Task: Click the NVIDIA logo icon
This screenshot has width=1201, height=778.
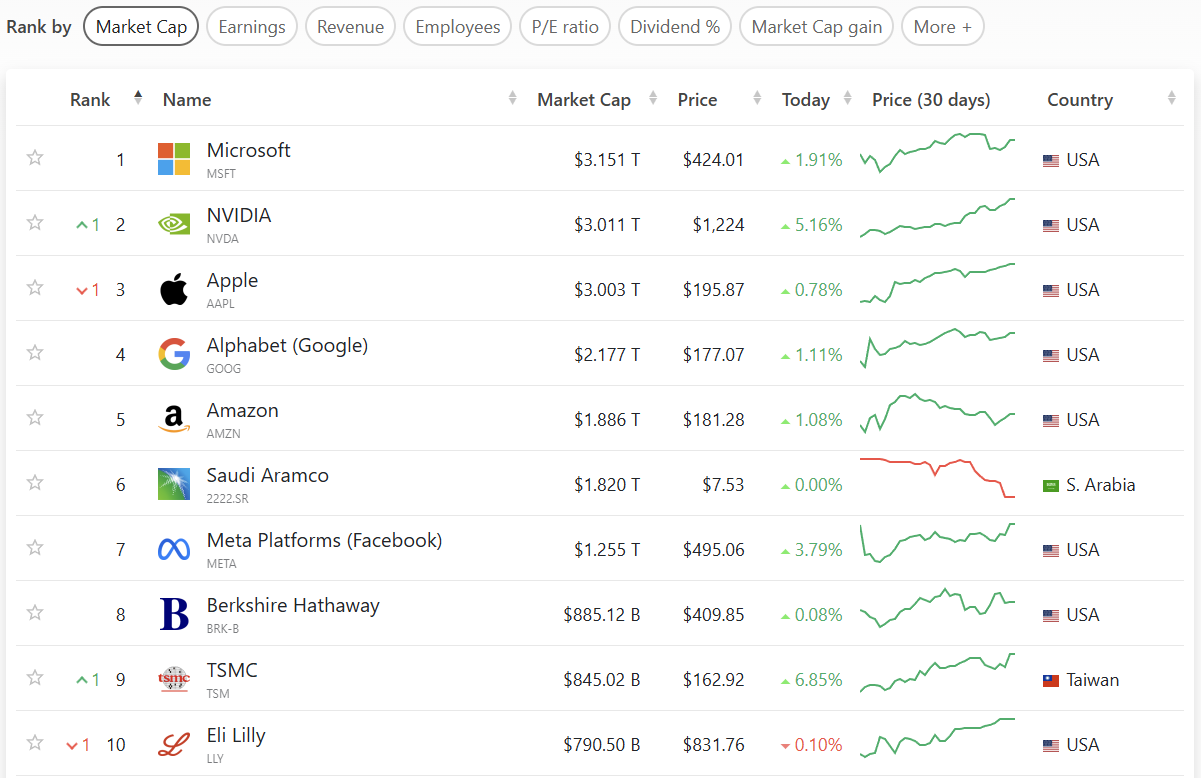Action: point(174,224)
